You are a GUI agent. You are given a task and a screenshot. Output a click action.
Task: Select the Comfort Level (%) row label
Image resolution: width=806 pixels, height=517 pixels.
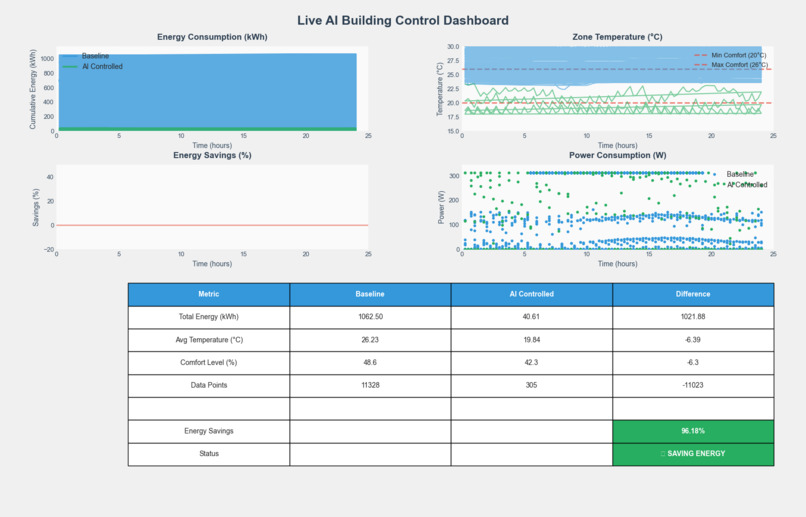pyautogui.click(x=209, y=362)
